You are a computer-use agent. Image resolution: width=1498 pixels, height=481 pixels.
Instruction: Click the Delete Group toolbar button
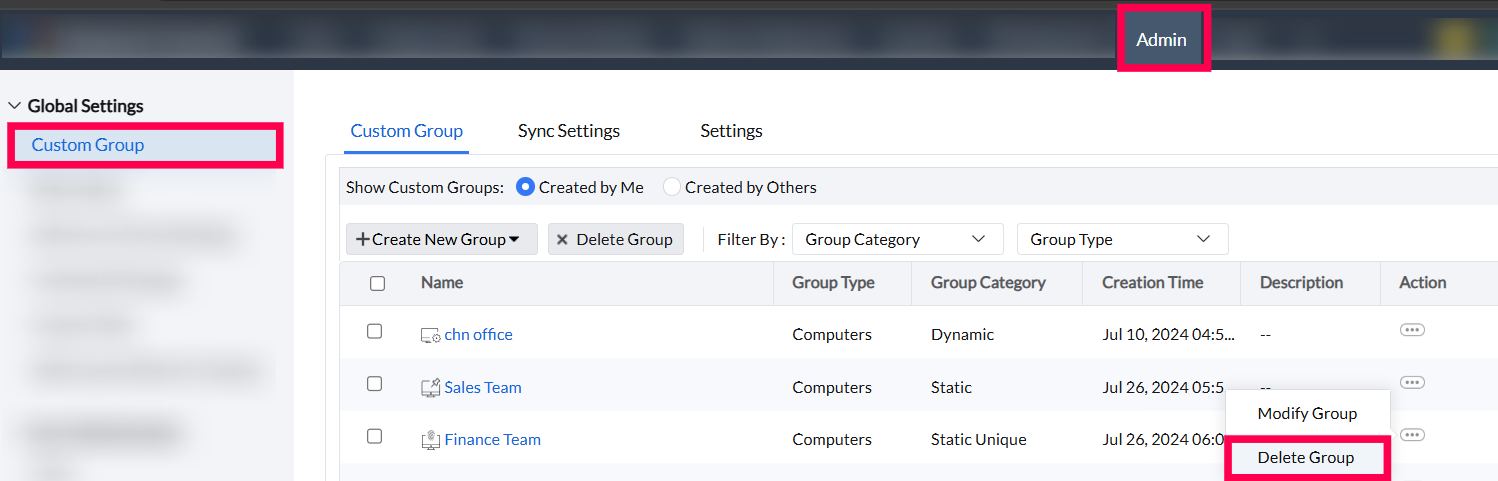tap(615, 239)
